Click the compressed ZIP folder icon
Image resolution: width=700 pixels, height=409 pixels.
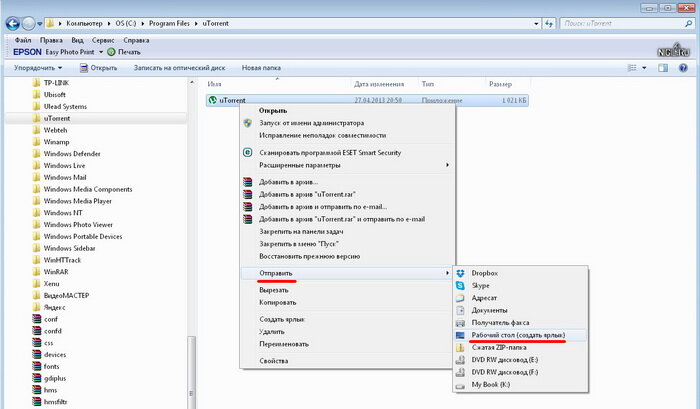[x=460, y=347]
